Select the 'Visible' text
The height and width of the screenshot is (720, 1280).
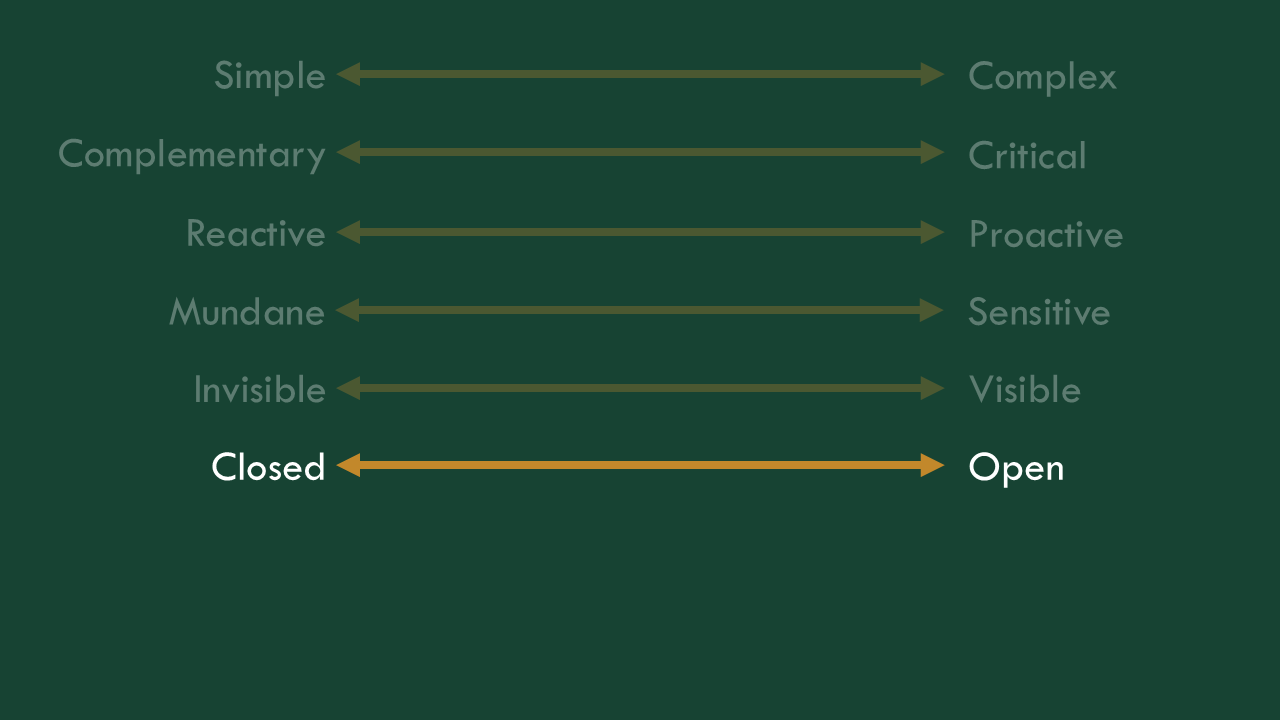click(x=1024, y=389)
